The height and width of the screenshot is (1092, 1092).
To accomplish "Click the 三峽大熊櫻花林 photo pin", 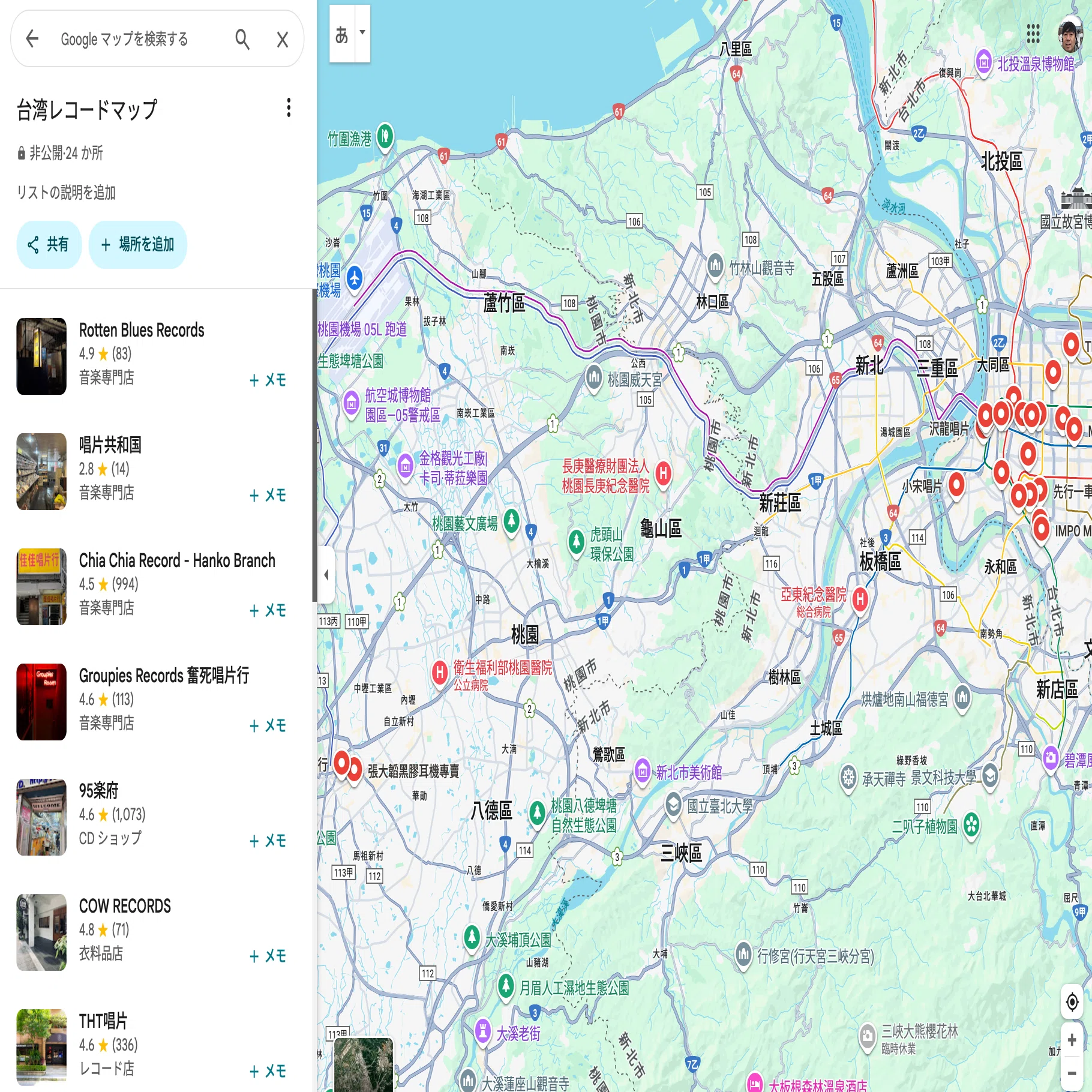I will point(867,1037).
